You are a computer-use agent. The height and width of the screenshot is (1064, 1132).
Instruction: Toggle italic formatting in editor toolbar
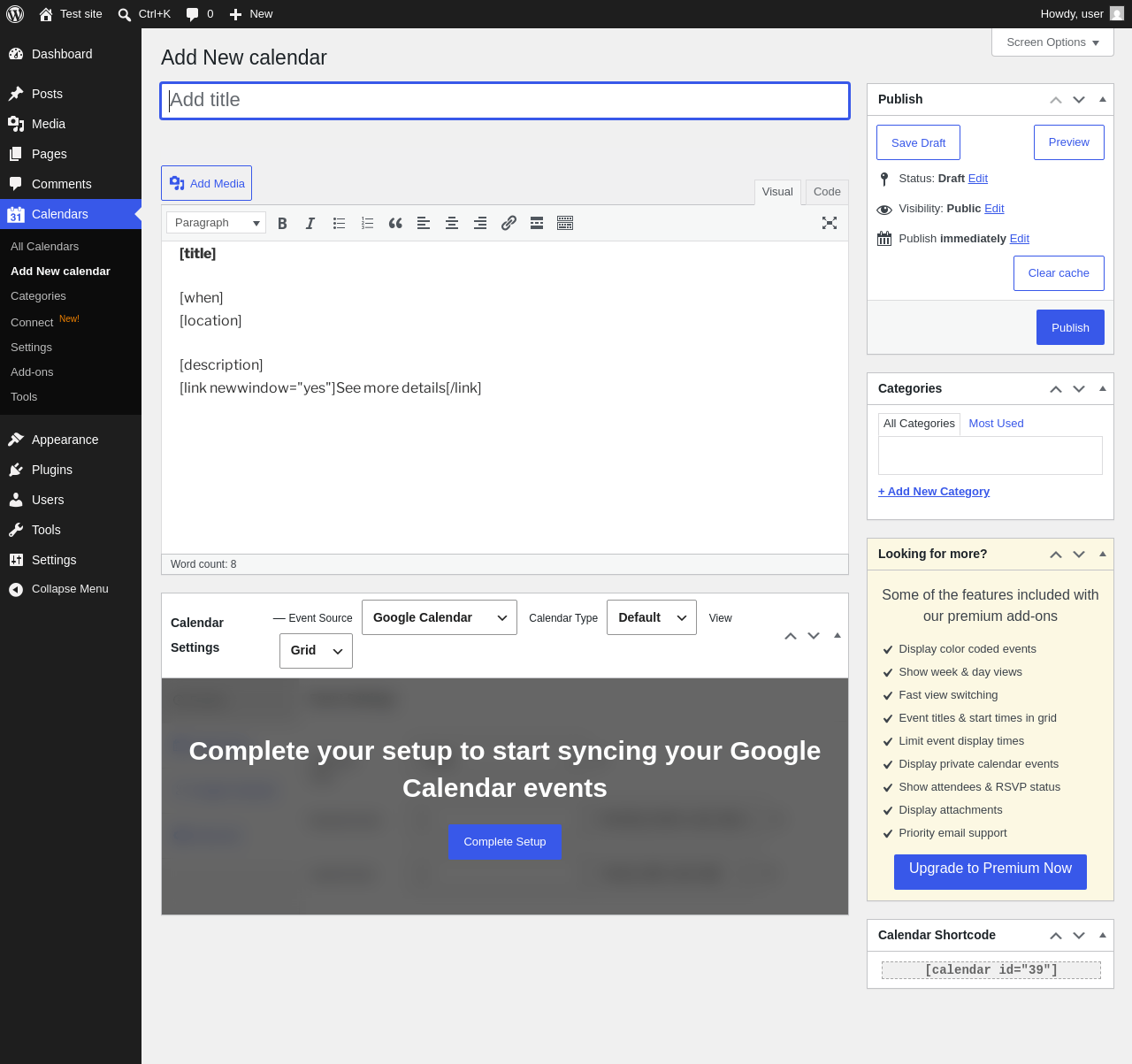pos(310,223)
